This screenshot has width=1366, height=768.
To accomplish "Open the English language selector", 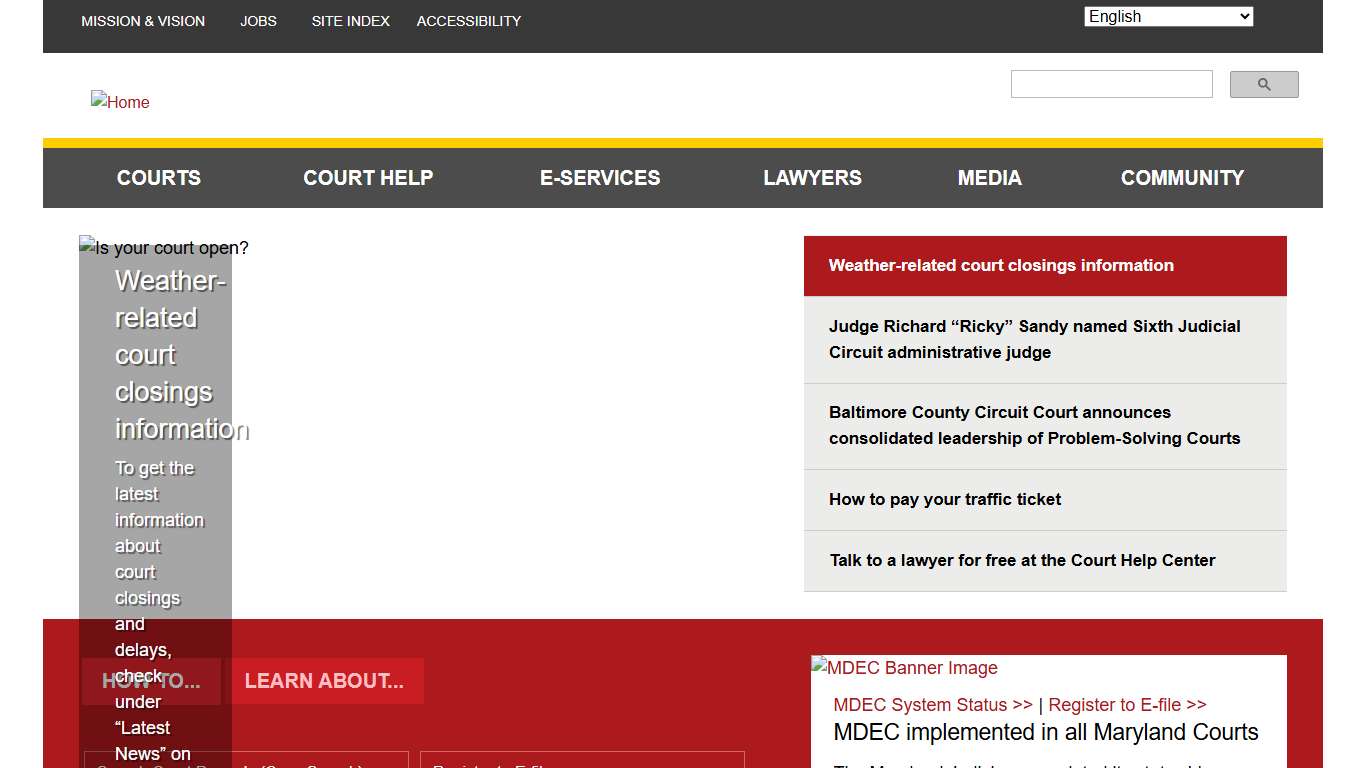I will 1167,16.
